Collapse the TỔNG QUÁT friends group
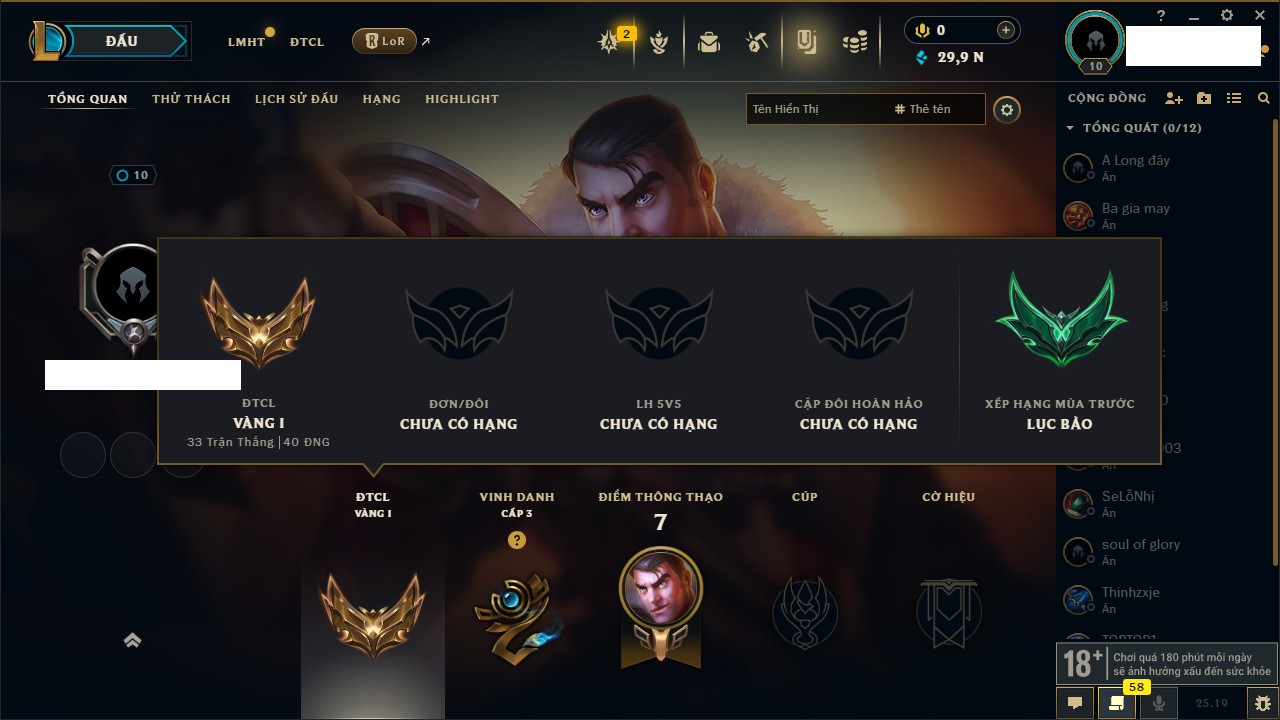The height and width of the screenshot is (720, 1280). pyautogui.click(x=1131, y=128)
